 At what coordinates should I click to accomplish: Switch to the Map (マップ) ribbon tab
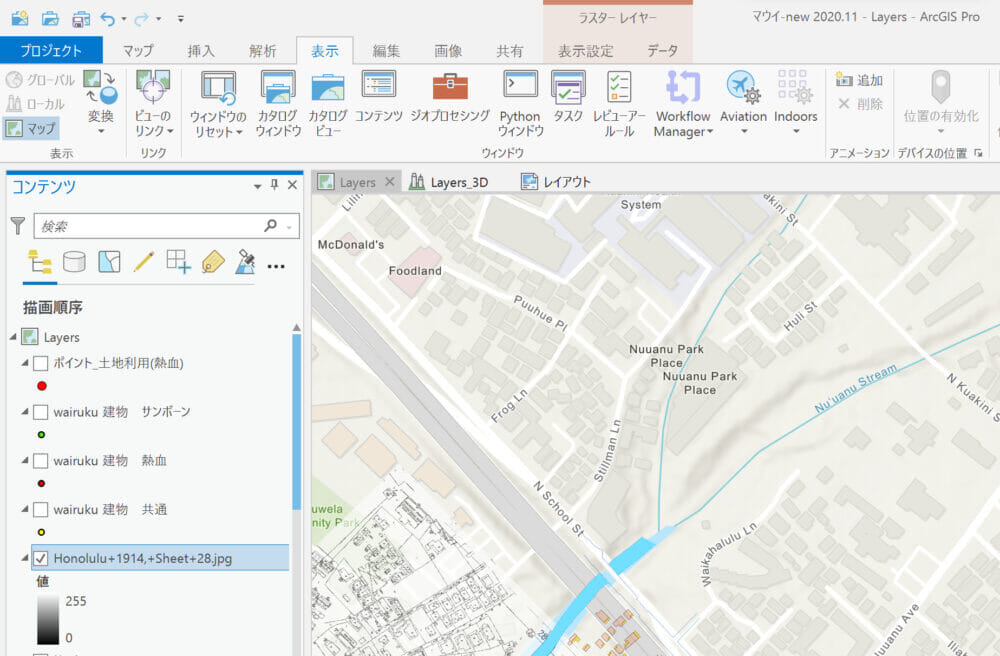point(138,51)
